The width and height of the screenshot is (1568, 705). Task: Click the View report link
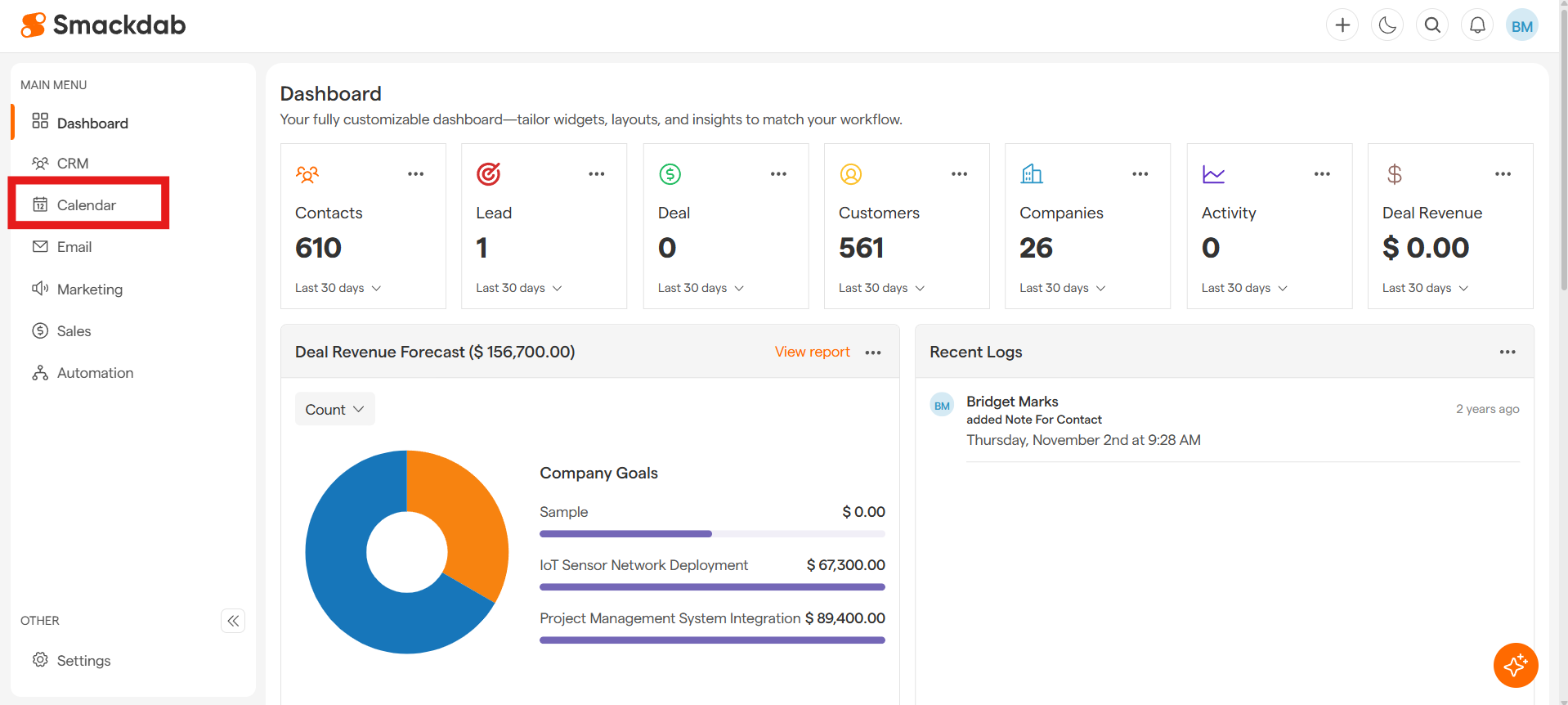click(x=812, y=352)
